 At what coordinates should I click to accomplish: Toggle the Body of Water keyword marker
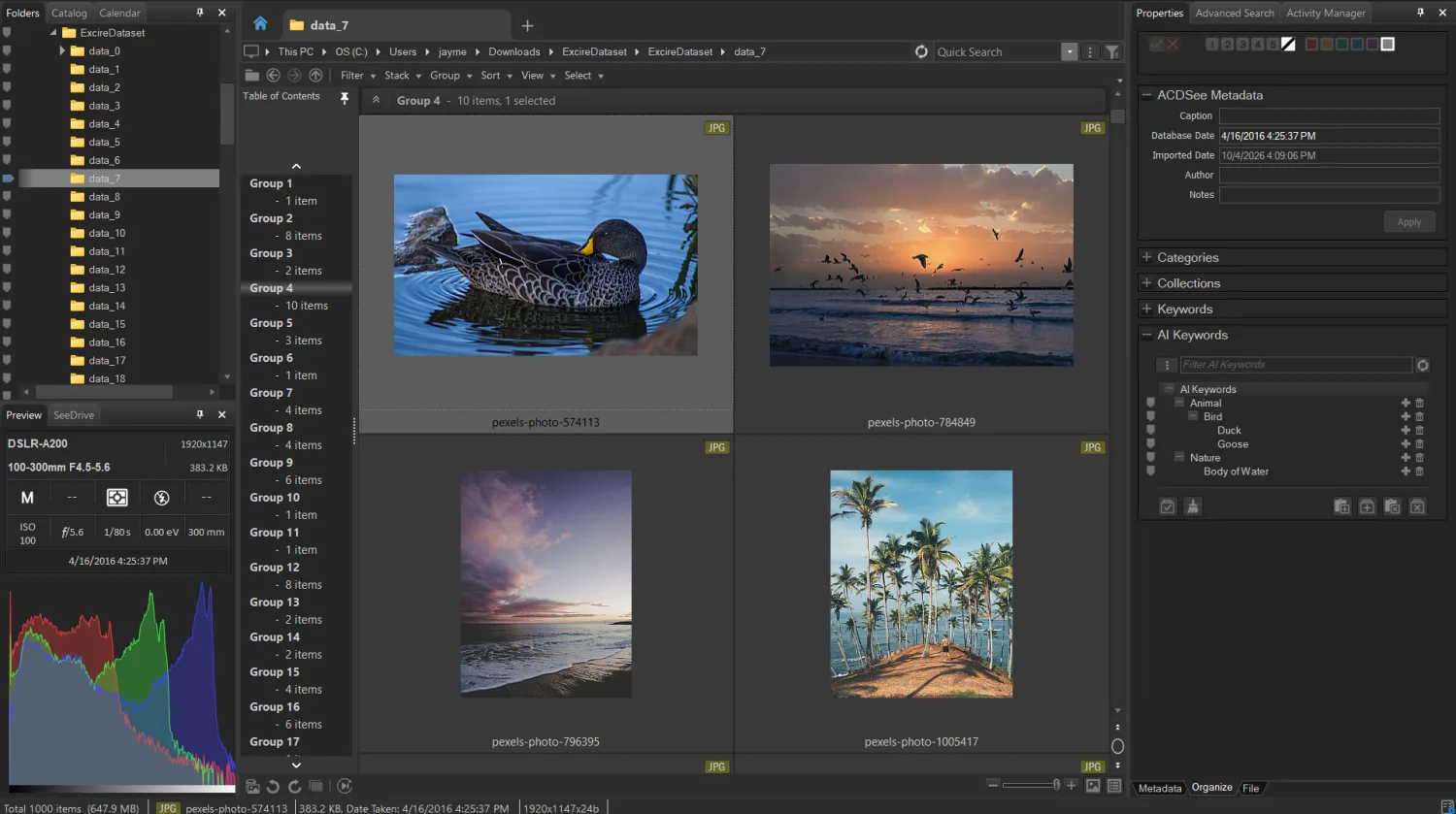pyautogui.click(x=1150, y=472)
